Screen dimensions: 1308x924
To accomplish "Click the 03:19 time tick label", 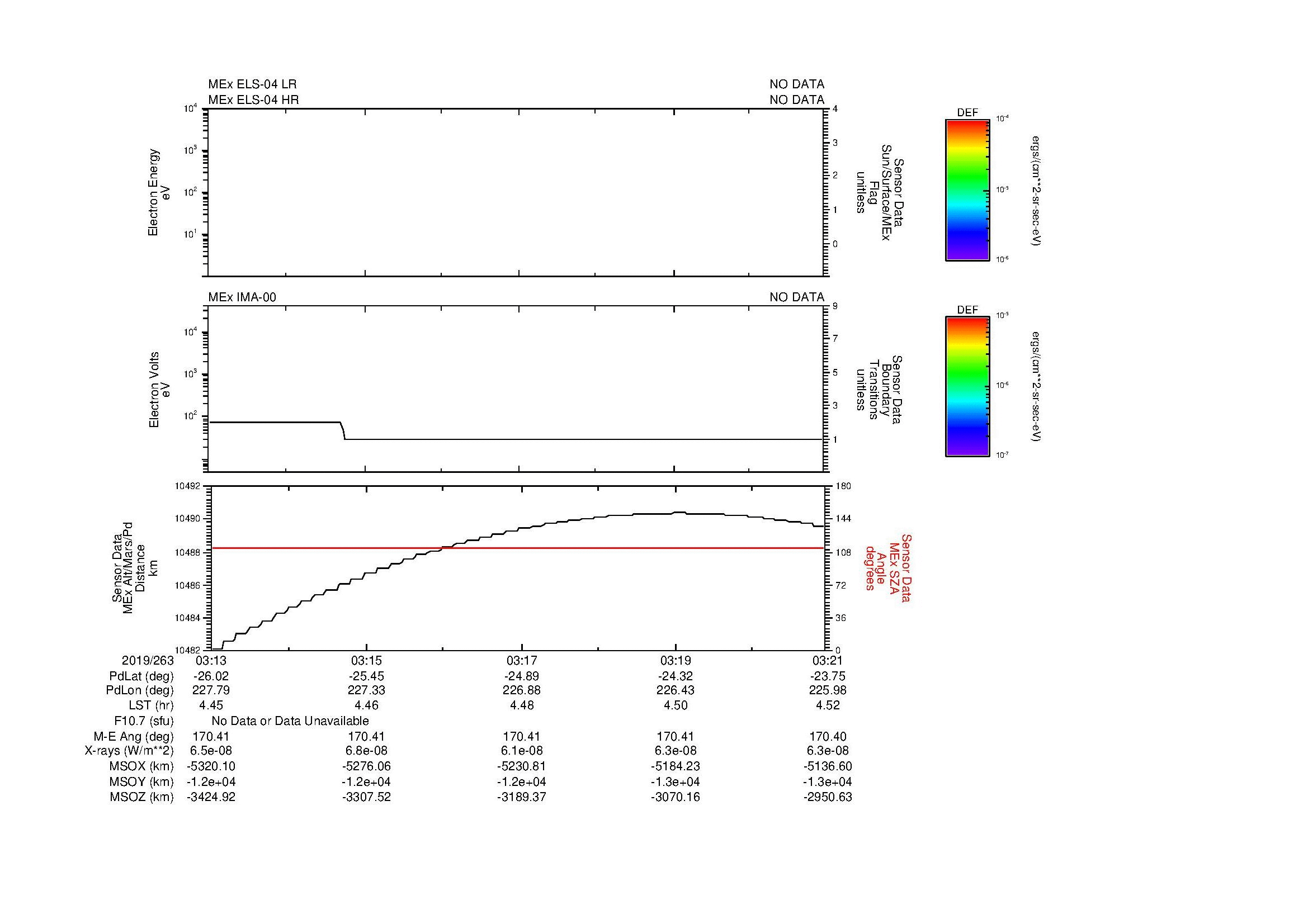I will click(676, 660).
